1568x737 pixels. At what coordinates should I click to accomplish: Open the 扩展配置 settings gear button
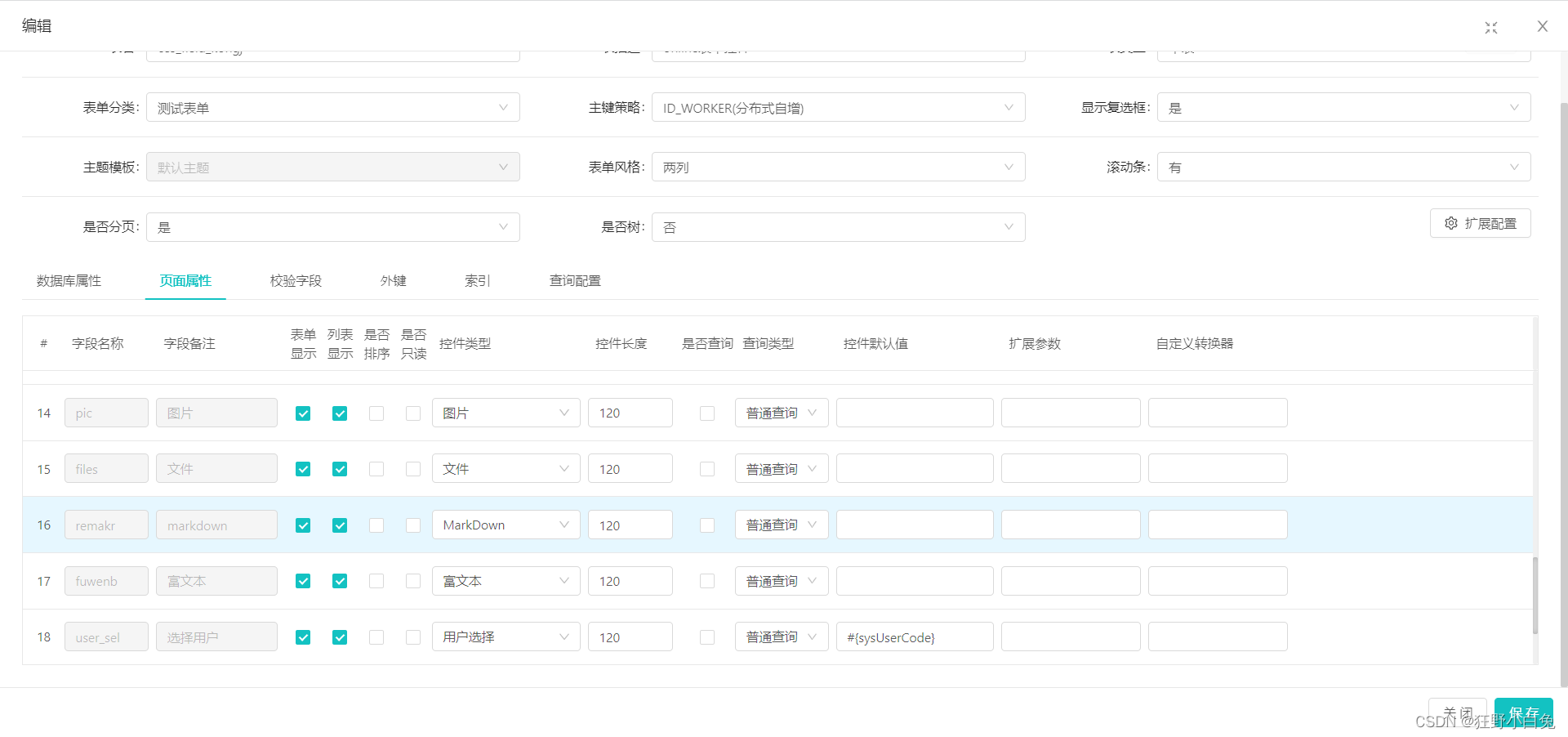pos(1479,222)
